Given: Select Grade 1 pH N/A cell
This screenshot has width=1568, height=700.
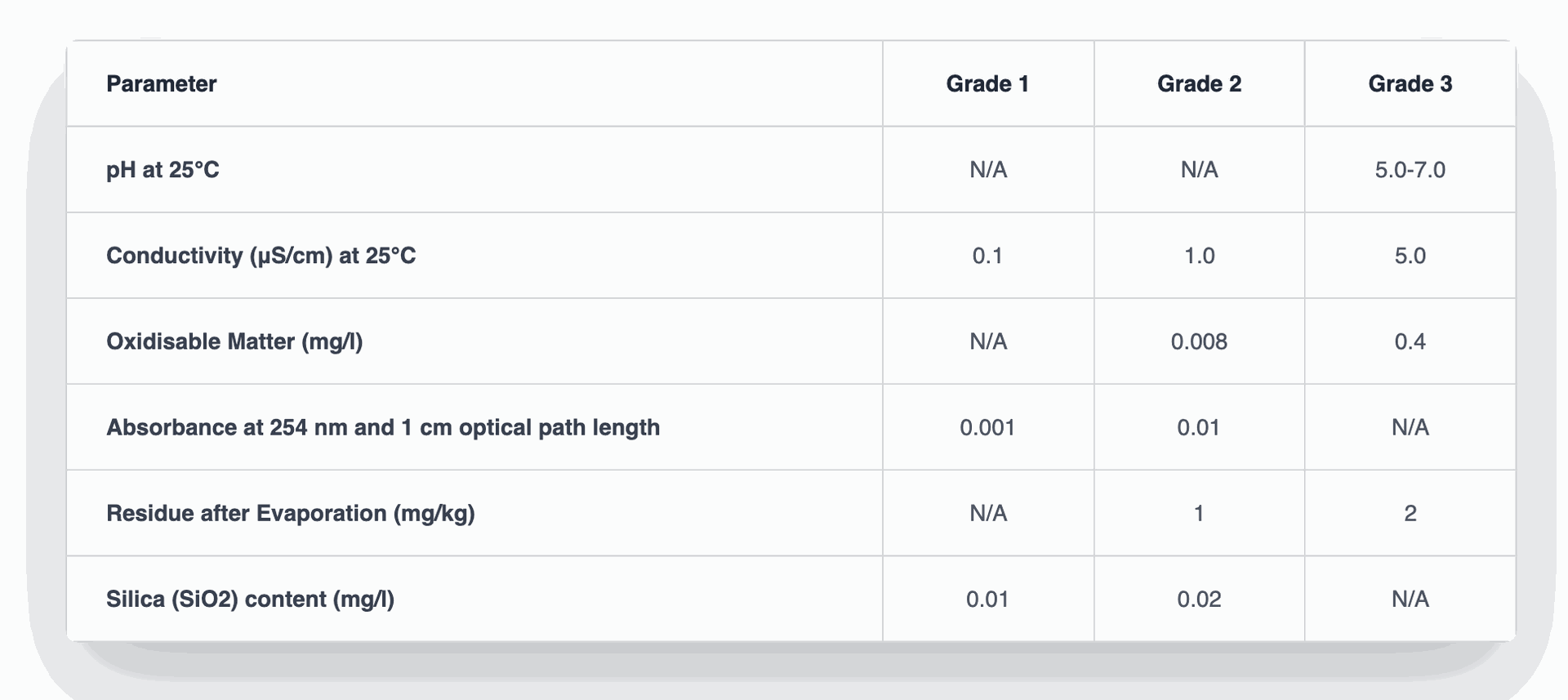Looking at the screenshot, I should 987,170.
